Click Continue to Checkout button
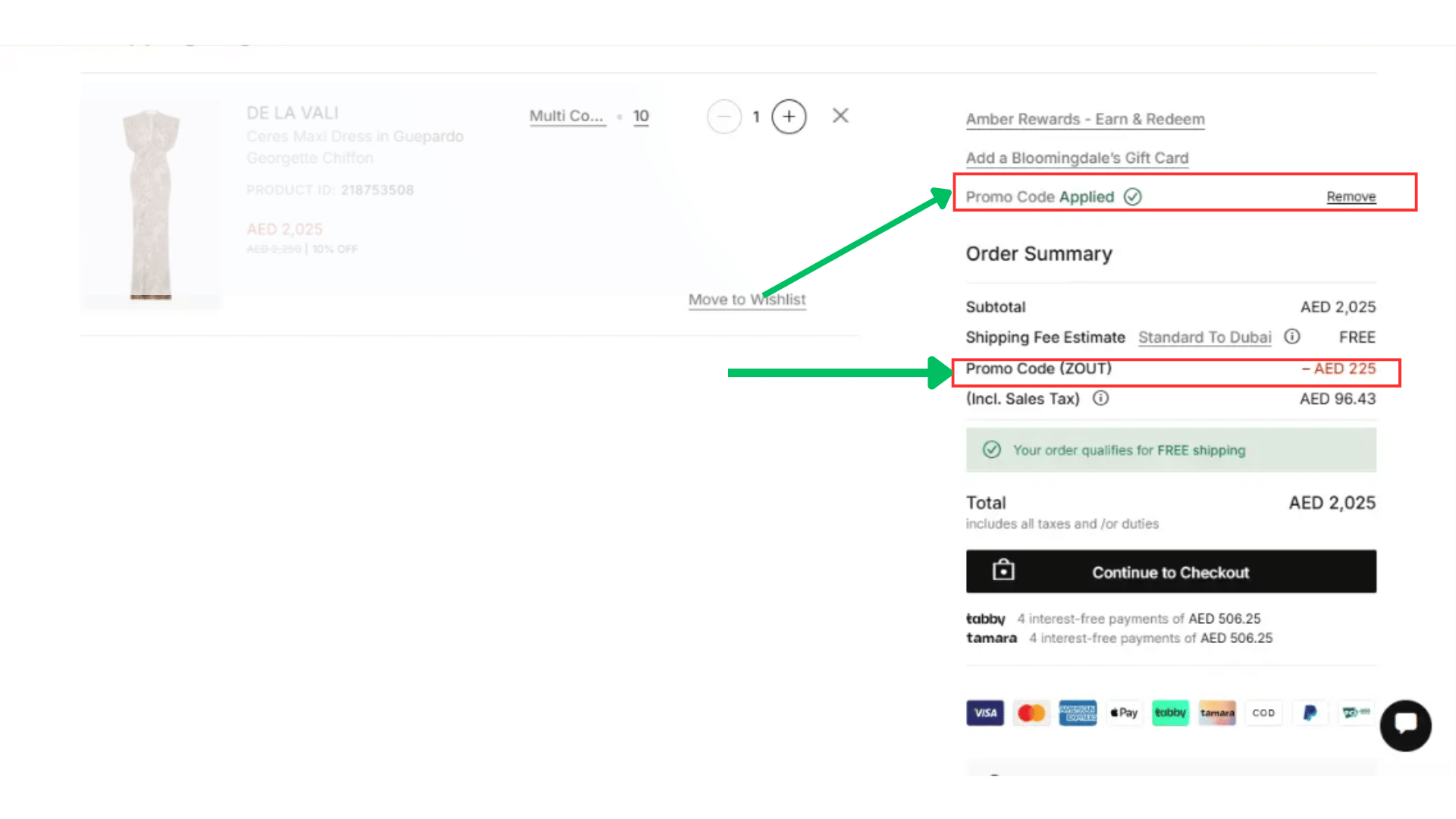Screen dimensions: 1456x819 pos(1171,572)
